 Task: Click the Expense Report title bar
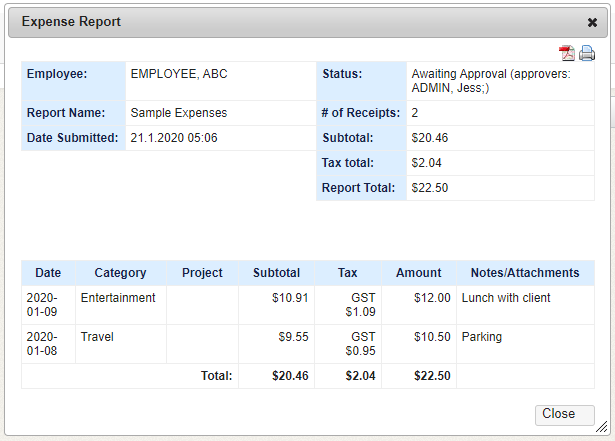(x=300, y=22)
